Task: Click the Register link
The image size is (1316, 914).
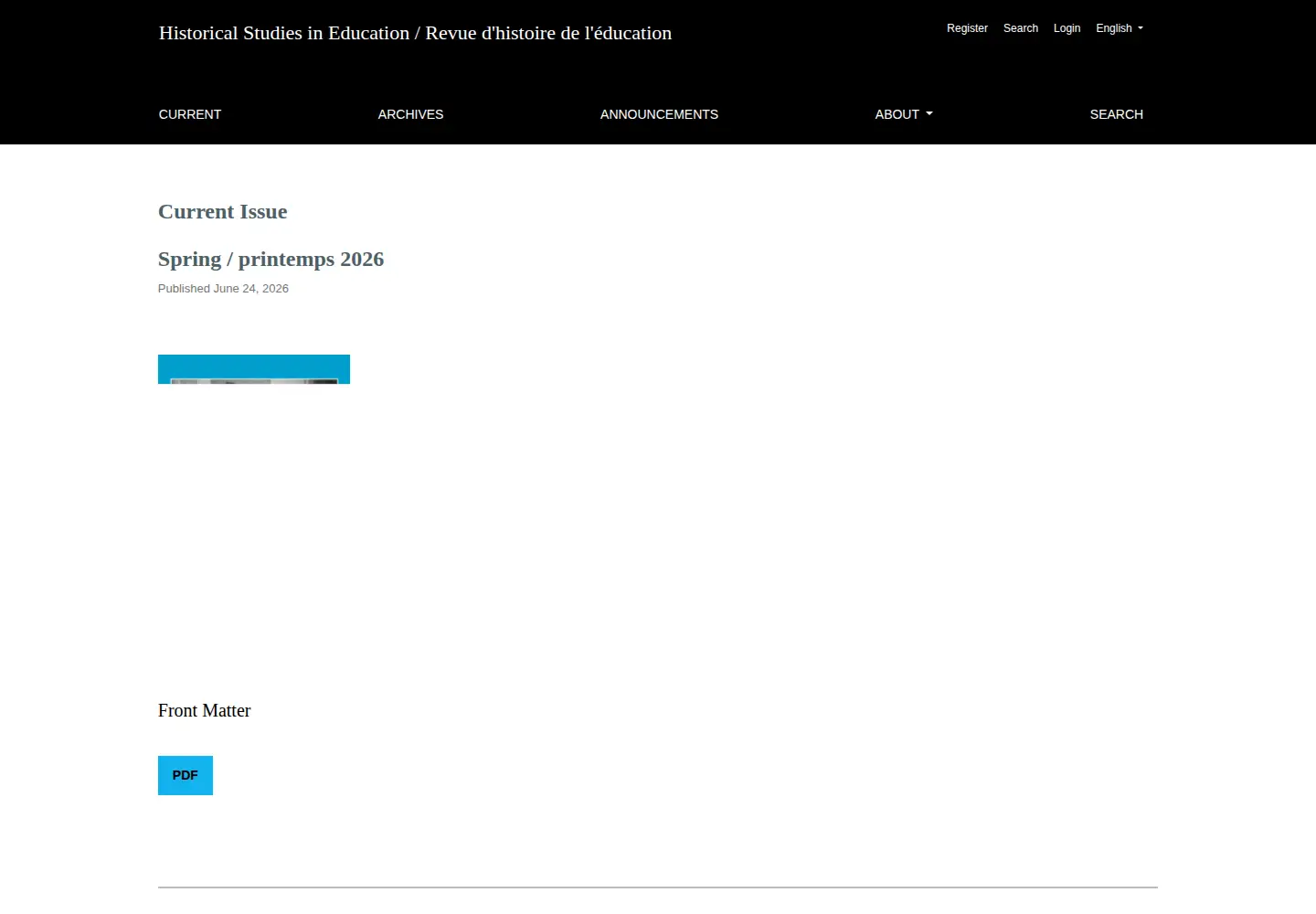Action: (967, 28)
